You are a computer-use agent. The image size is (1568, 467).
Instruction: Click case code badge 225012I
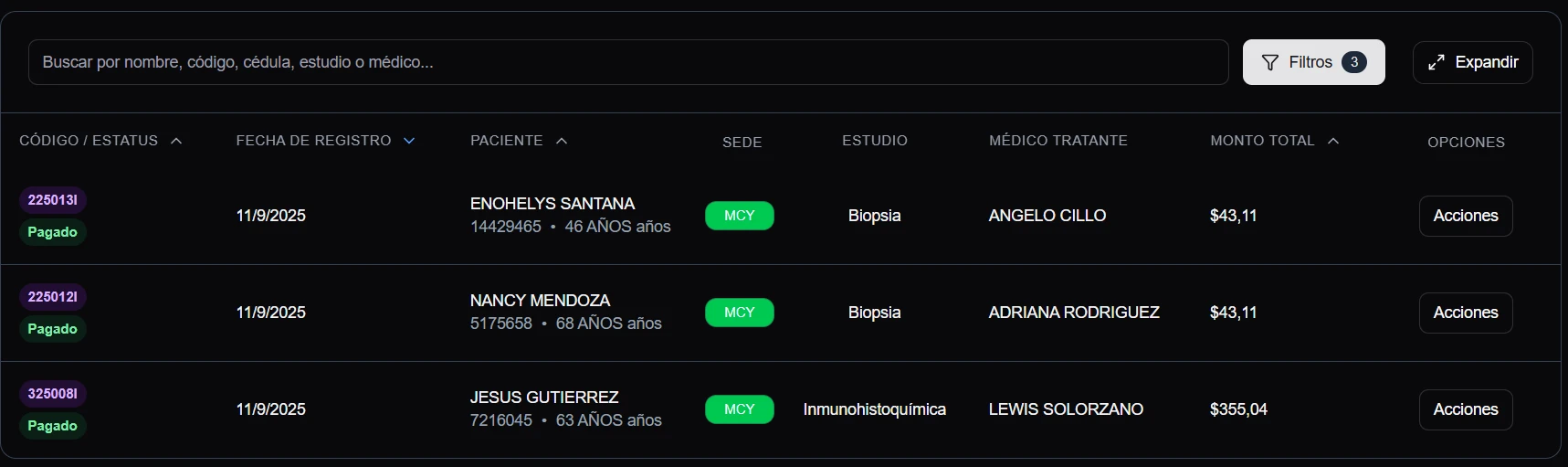(52, 297)
